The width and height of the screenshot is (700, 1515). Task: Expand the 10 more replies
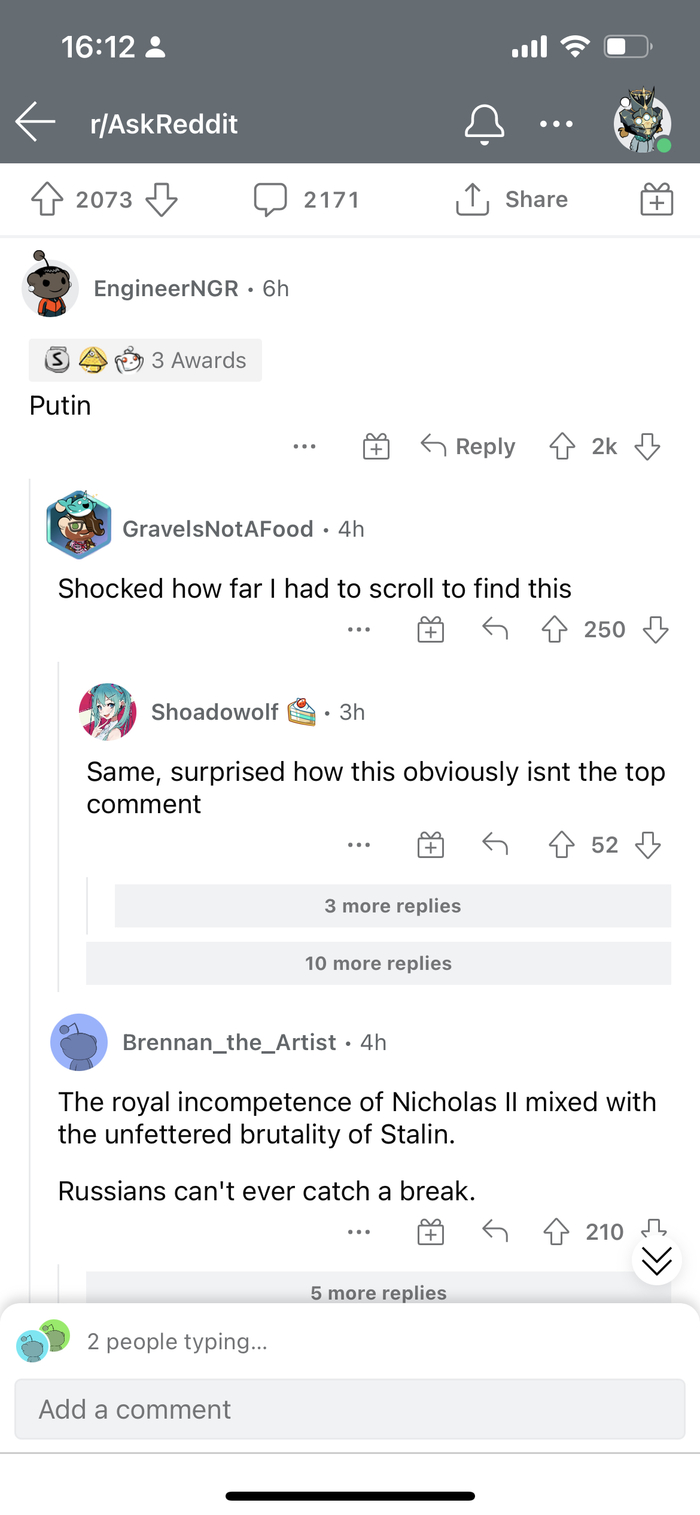pos(378,963)
